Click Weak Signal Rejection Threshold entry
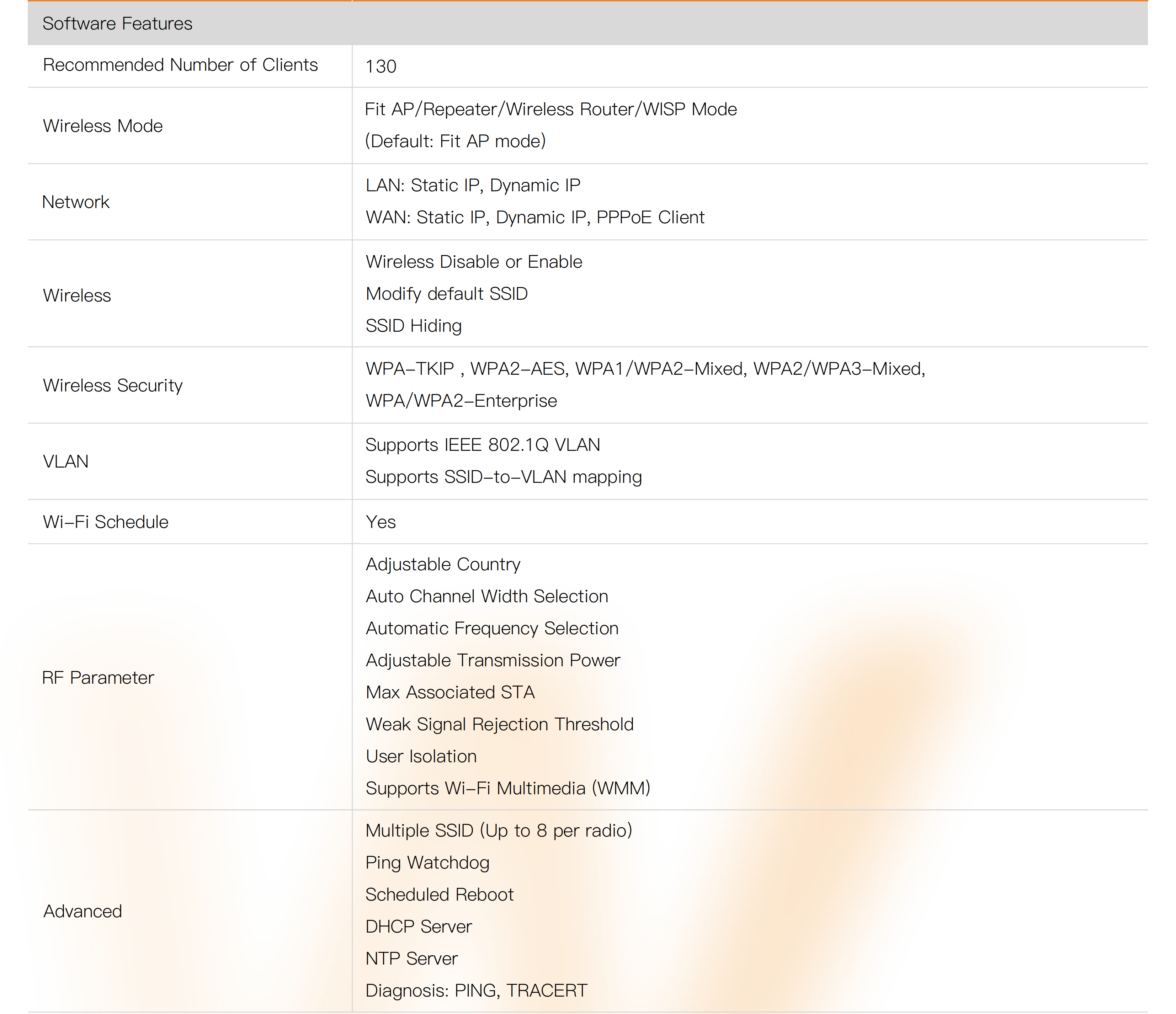1176x1014 pixels. (x=500, y=724)
